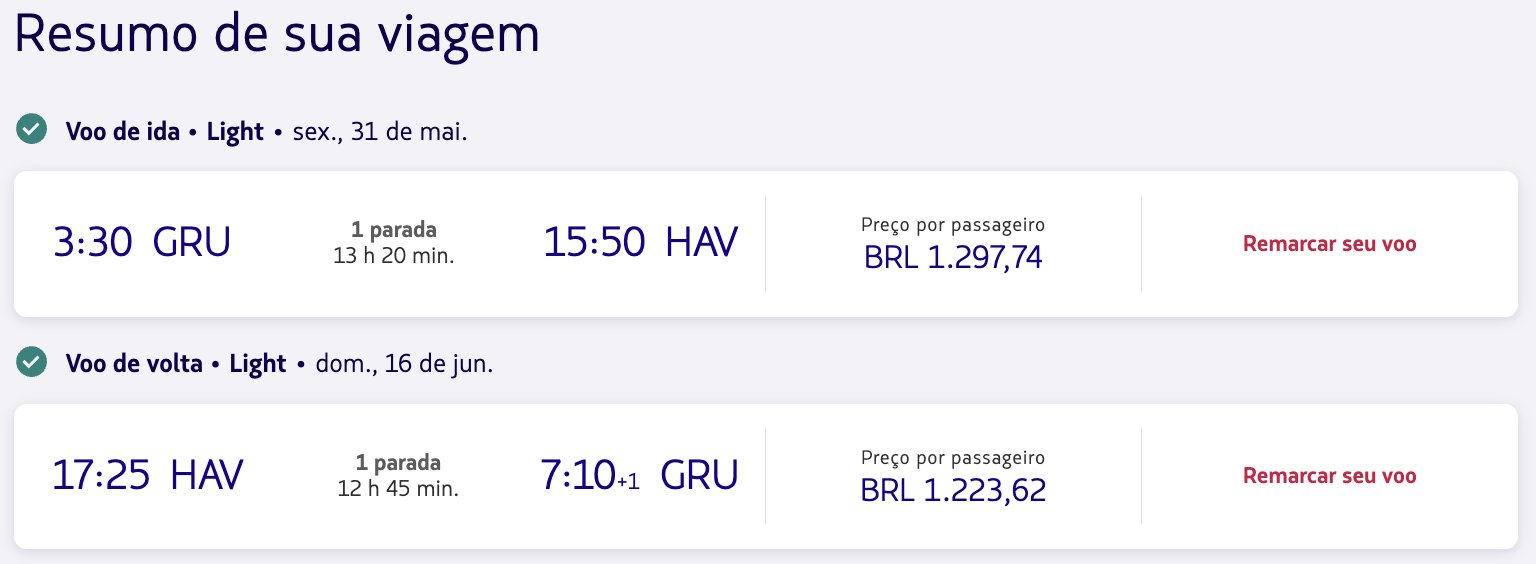The height and width of the screenshot is (564, 1536).
Task: Rebook the outbound GRU to HAV flight
Action: [1329, 243]
